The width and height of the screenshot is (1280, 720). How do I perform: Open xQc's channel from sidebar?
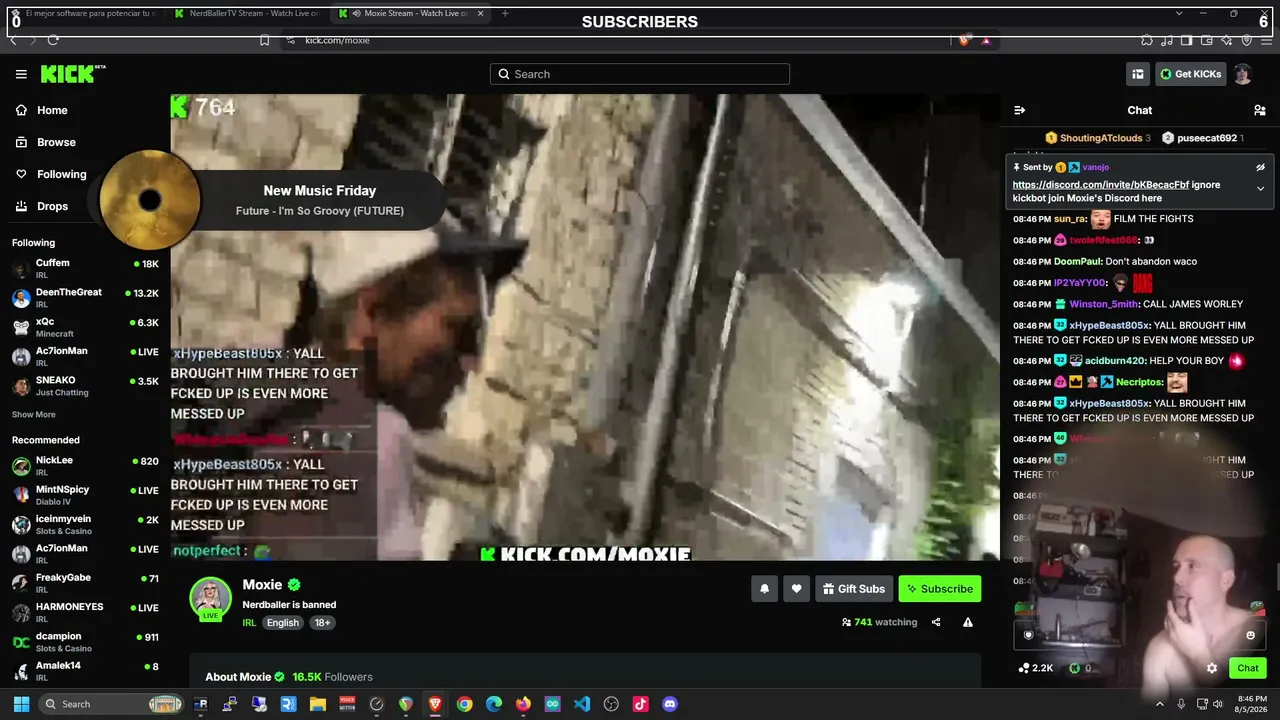[86, 327]
